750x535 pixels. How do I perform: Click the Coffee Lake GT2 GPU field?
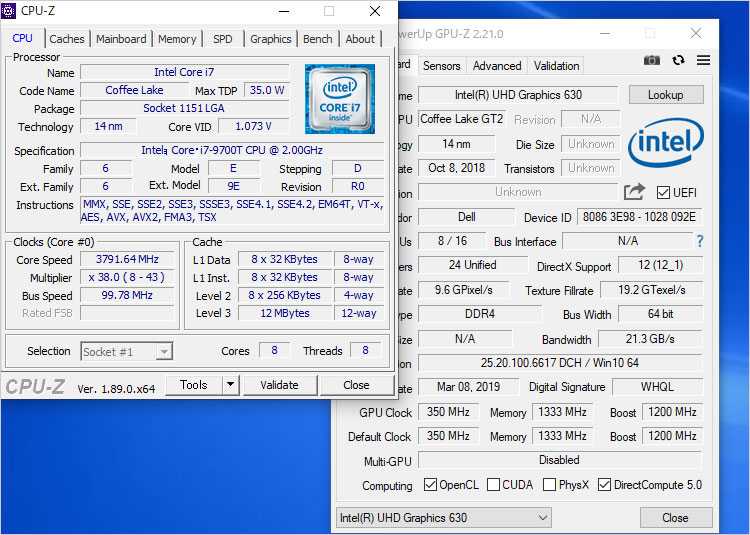pyautogui.click(x=462, y=119)
